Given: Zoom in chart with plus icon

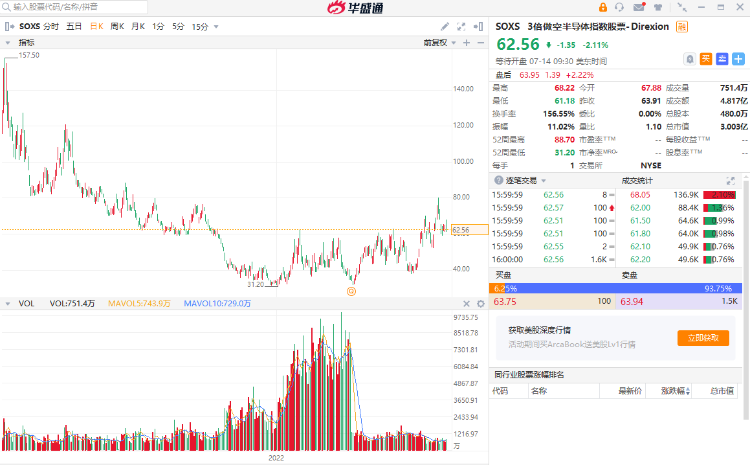Looking at the screenshot, I should 466,43.
